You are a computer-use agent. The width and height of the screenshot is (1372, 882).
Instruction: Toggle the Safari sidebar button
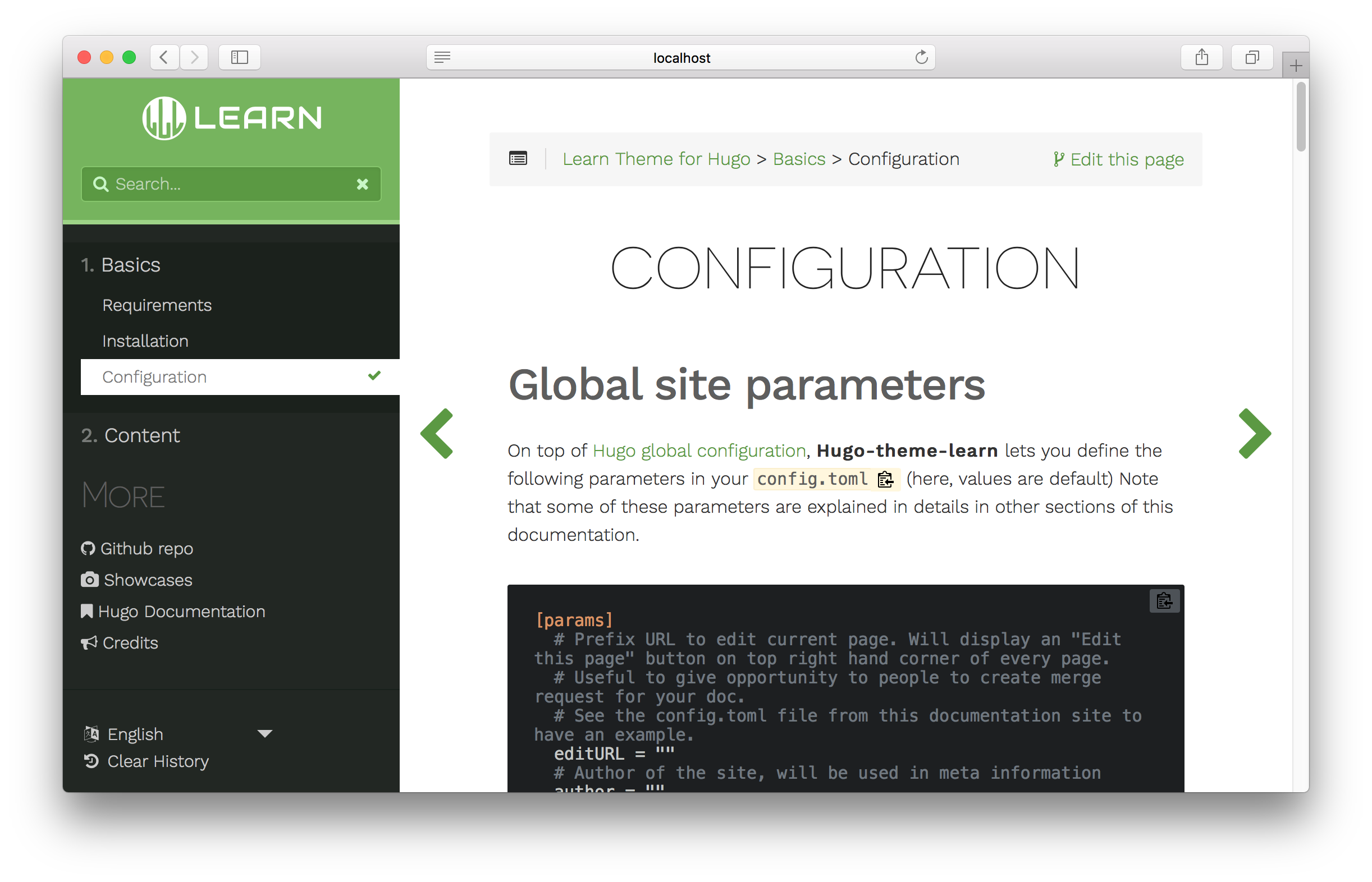240,57
